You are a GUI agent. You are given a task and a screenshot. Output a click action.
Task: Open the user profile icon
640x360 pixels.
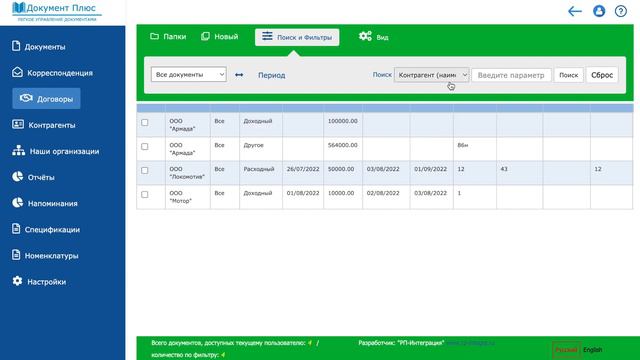coord(599,11)
